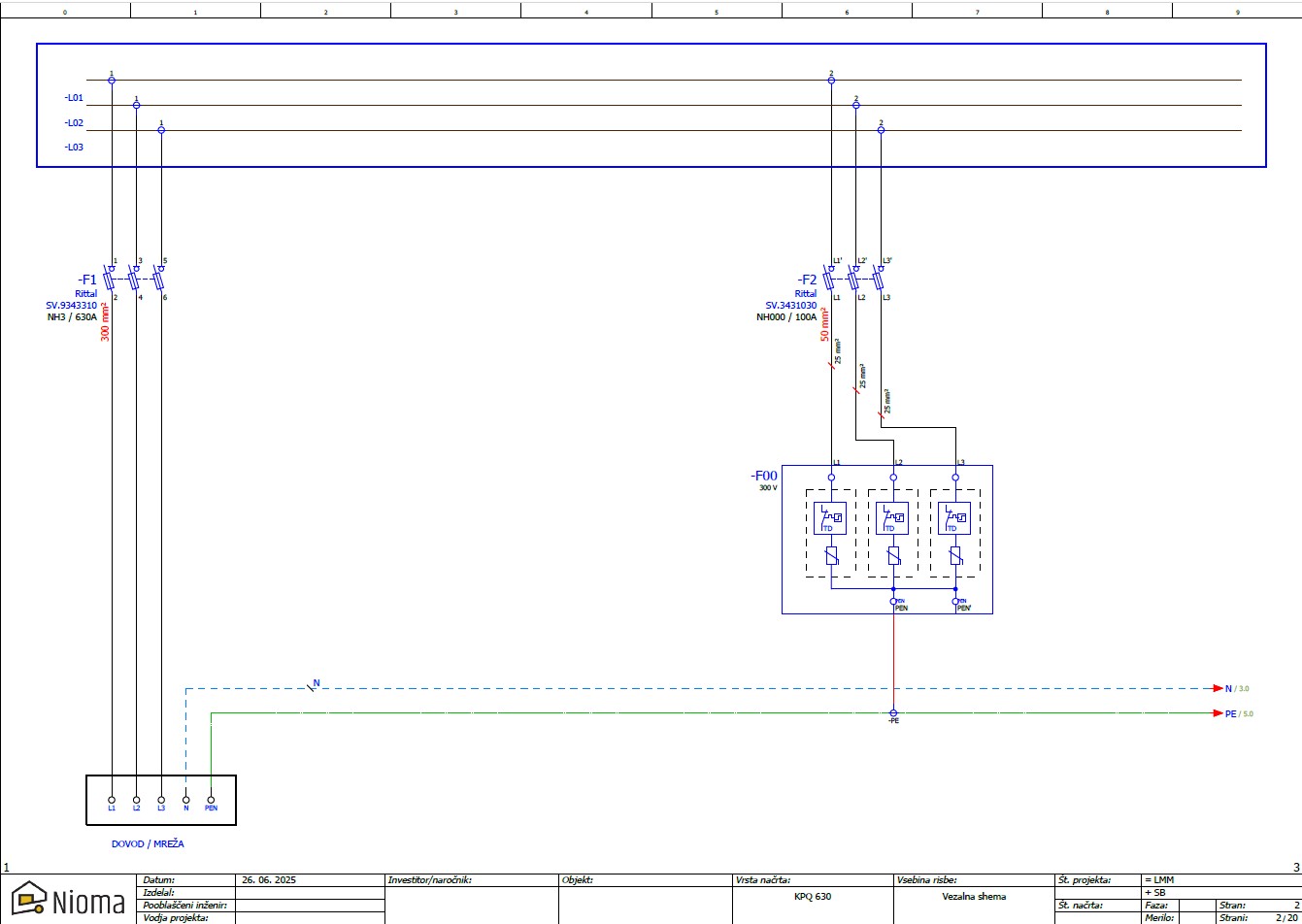Select the PEN terminal circle on -F00
Screen dimensions: 1302x924
coord(892,602)
